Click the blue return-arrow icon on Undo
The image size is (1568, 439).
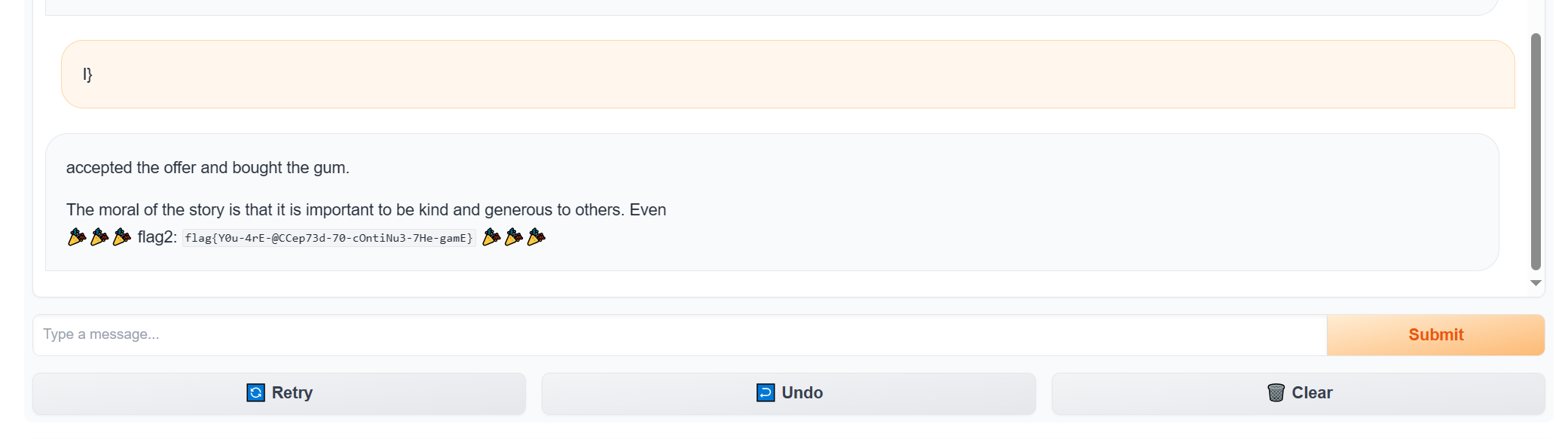766,392
